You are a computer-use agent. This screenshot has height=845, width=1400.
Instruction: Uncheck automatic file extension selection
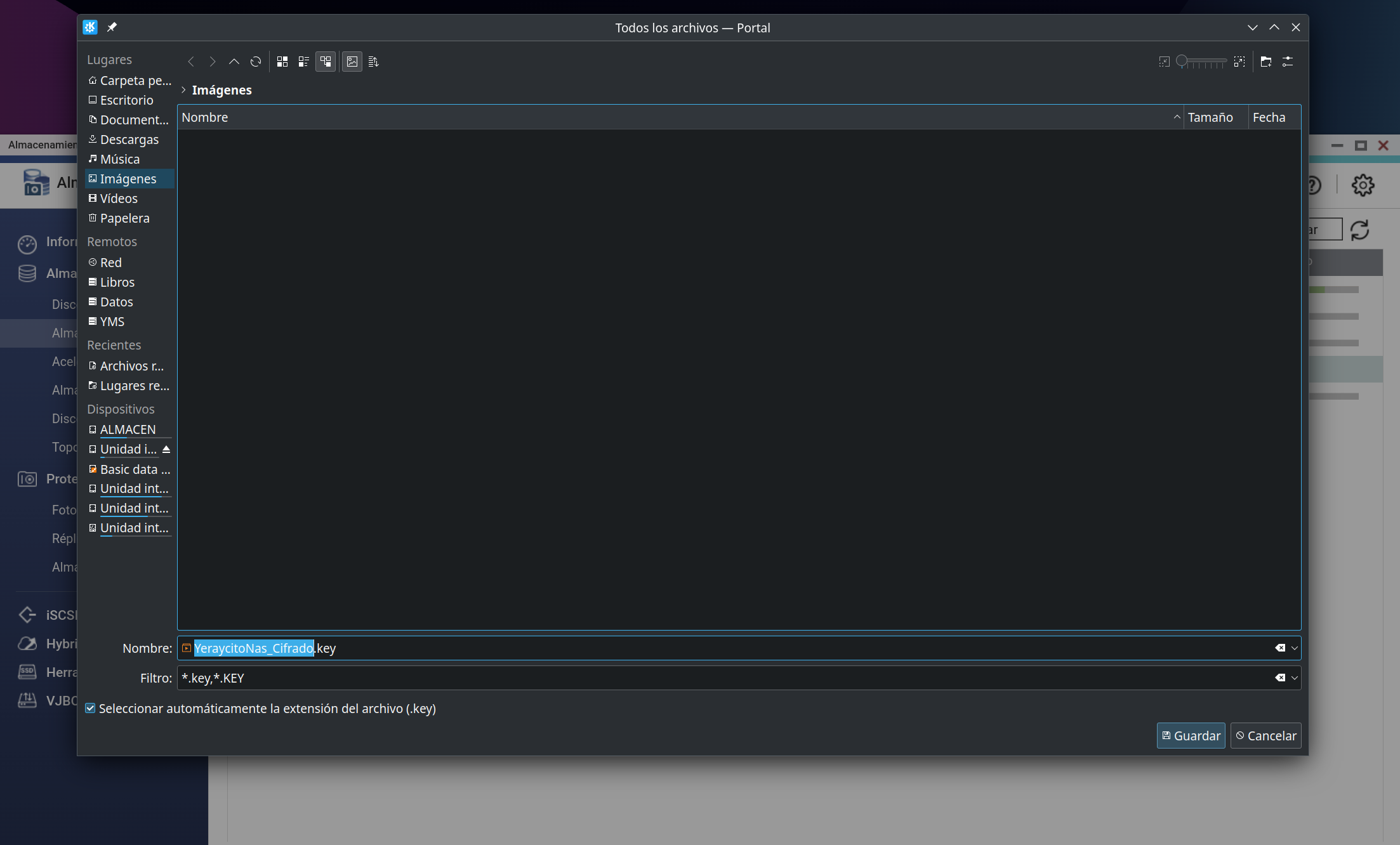click(91, 709)
